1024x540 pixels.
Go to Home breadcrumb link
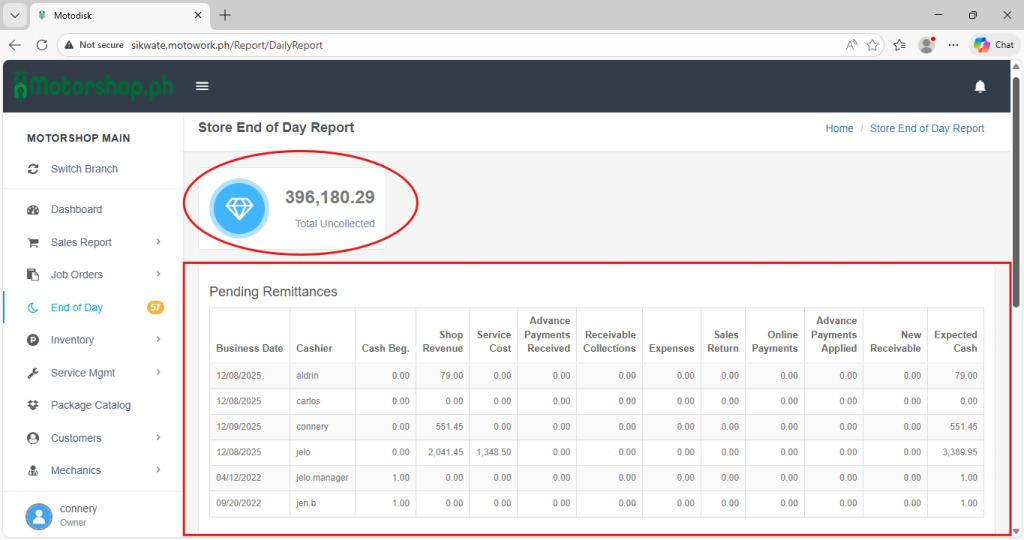tap(839, 129)
